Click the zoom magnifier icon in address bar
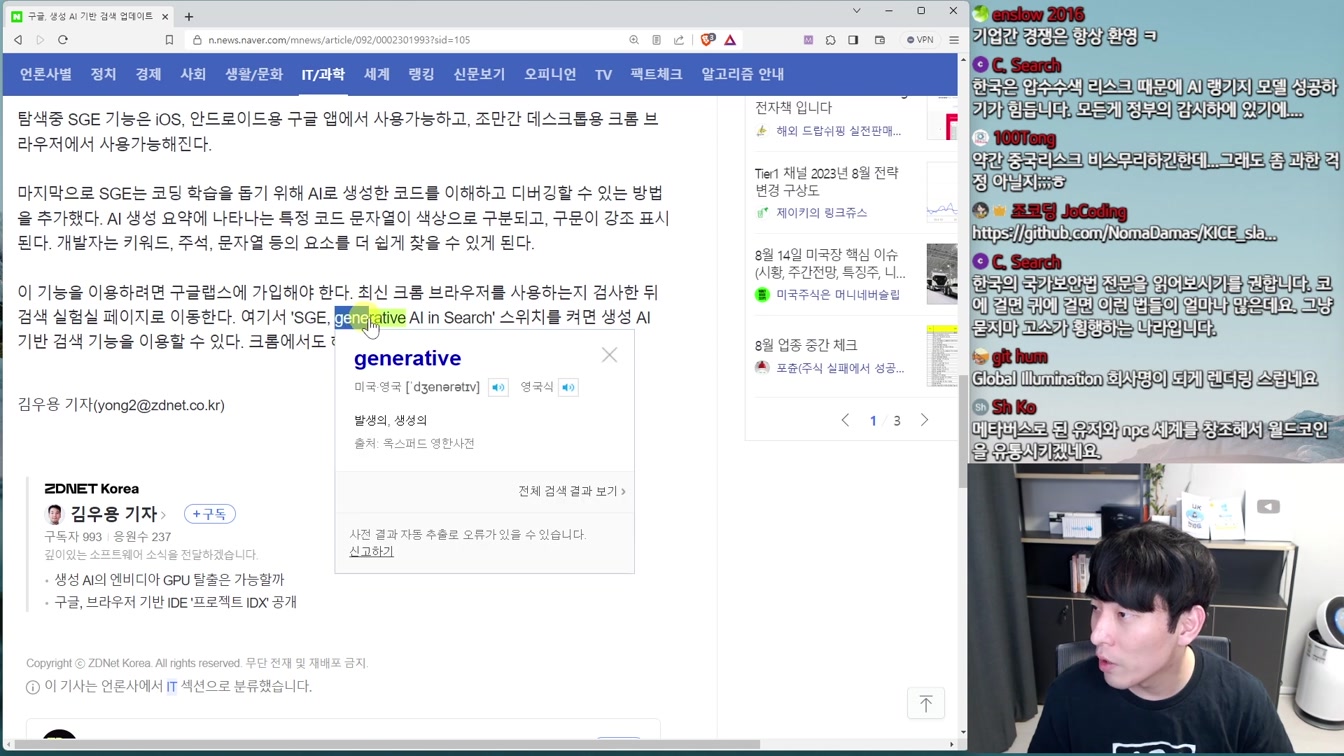 tap(634, 40)
